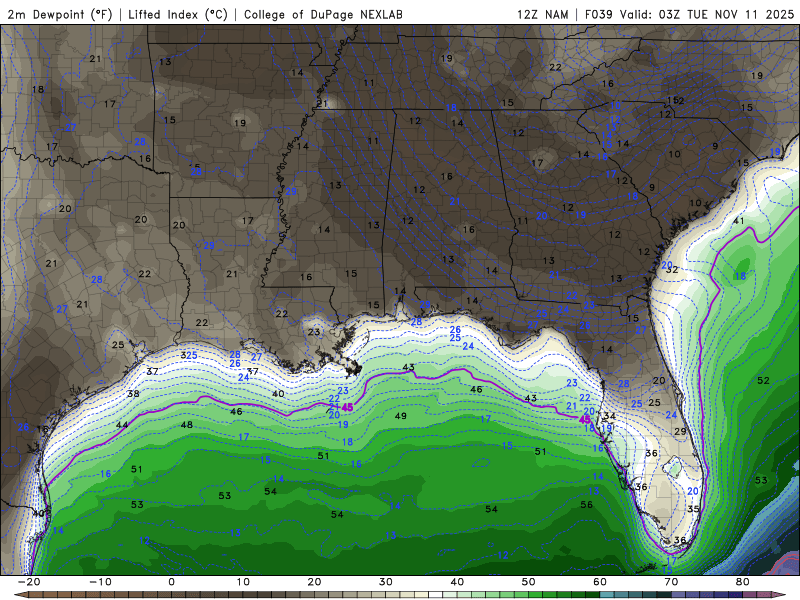Viewport: 800px width, 600px height.
Task: Click the '-20' legend scale label
Action: (29, 582)
